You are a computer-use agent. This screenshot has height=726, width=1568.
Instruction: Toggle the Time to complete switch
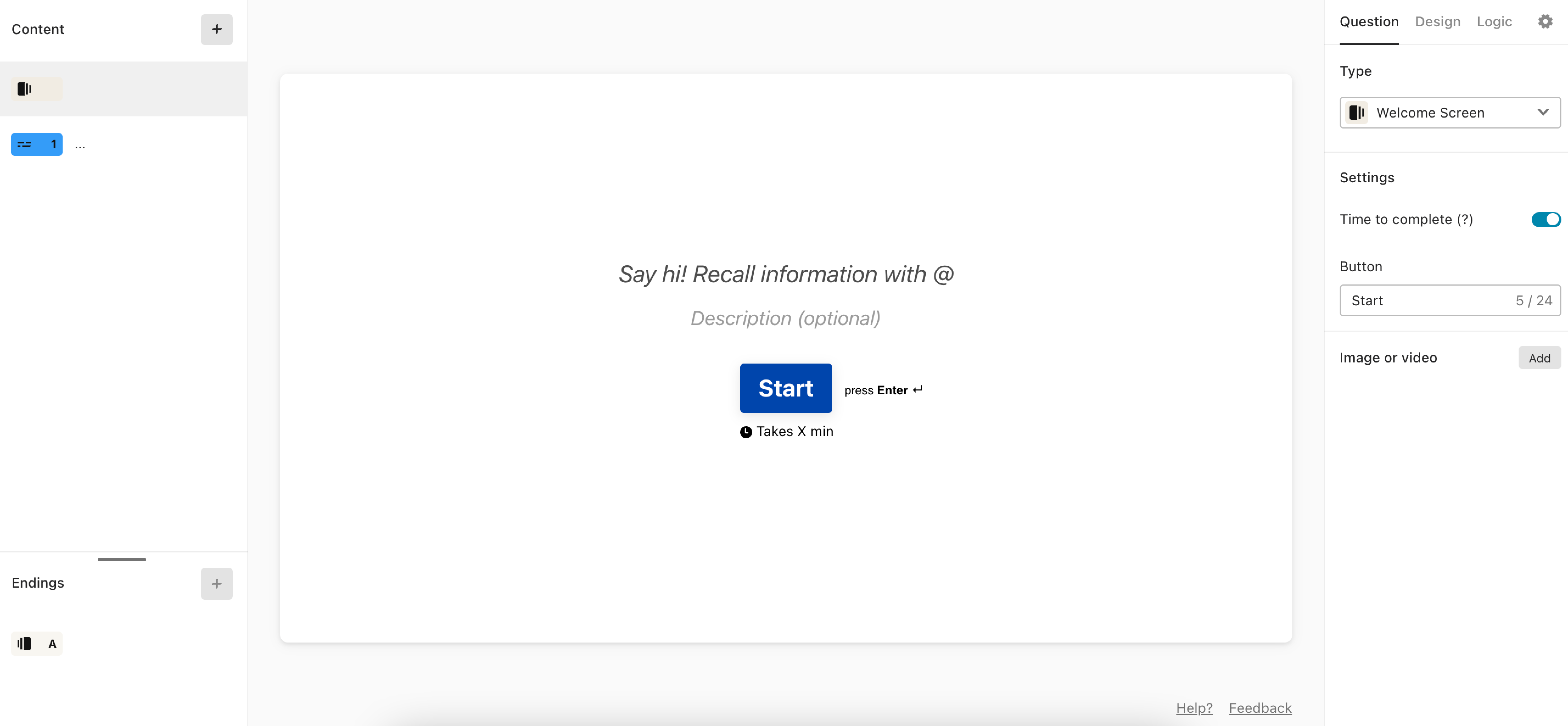tap(1545, 219)
